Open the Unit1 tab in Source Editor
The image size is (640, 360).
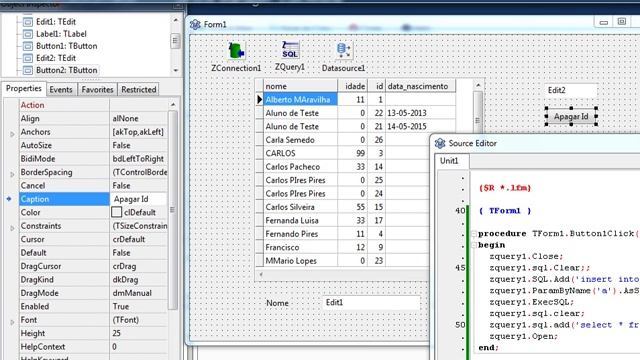[449, 161]
